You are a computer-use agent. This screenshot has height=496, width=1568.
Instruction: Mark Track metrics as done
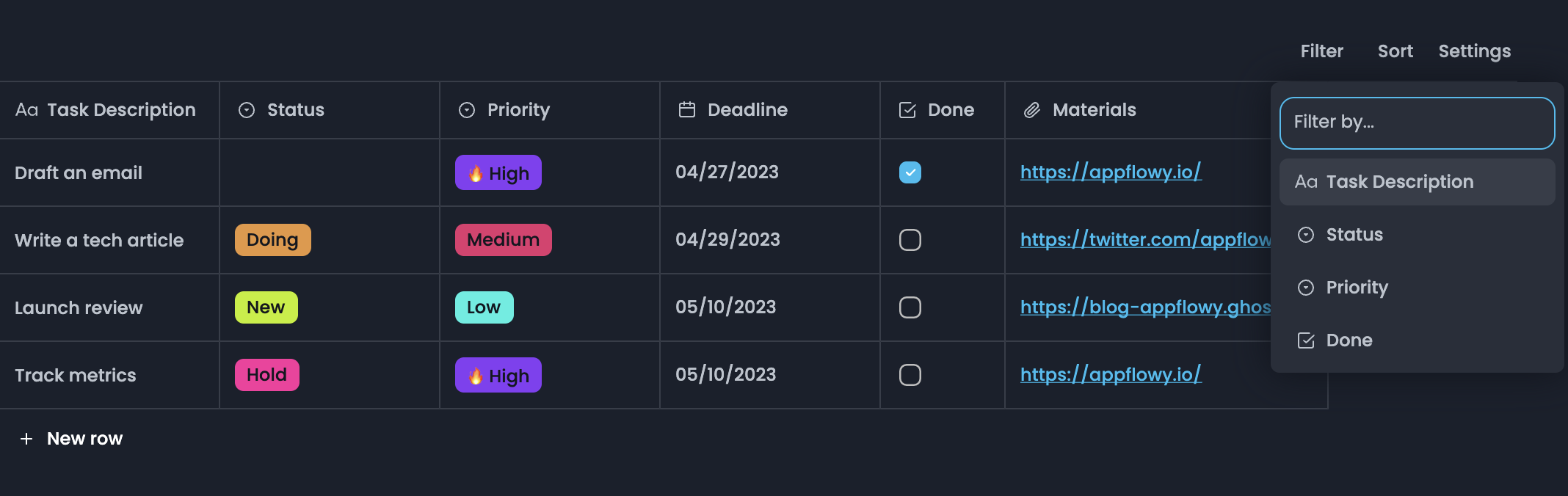[x=910, y=375]
